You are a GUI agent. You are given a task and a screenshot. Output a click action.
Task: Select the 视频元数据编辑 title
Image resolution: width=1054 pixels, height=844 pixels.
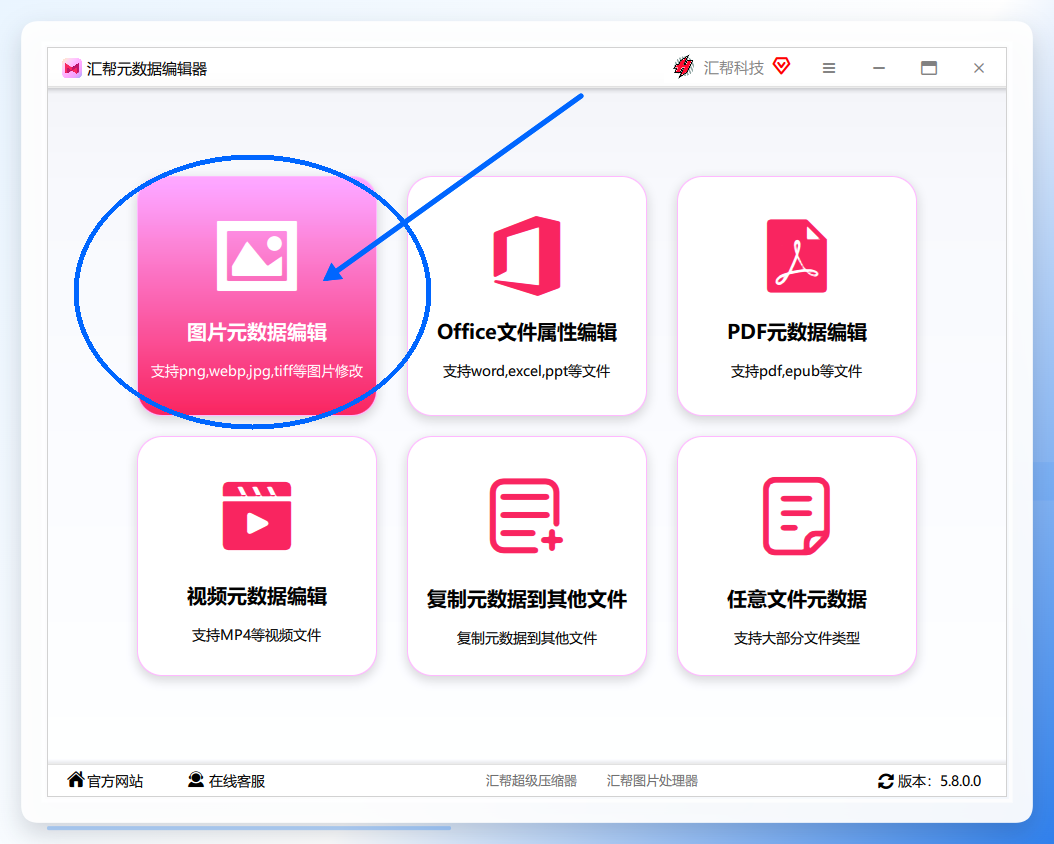coord(257,596)
